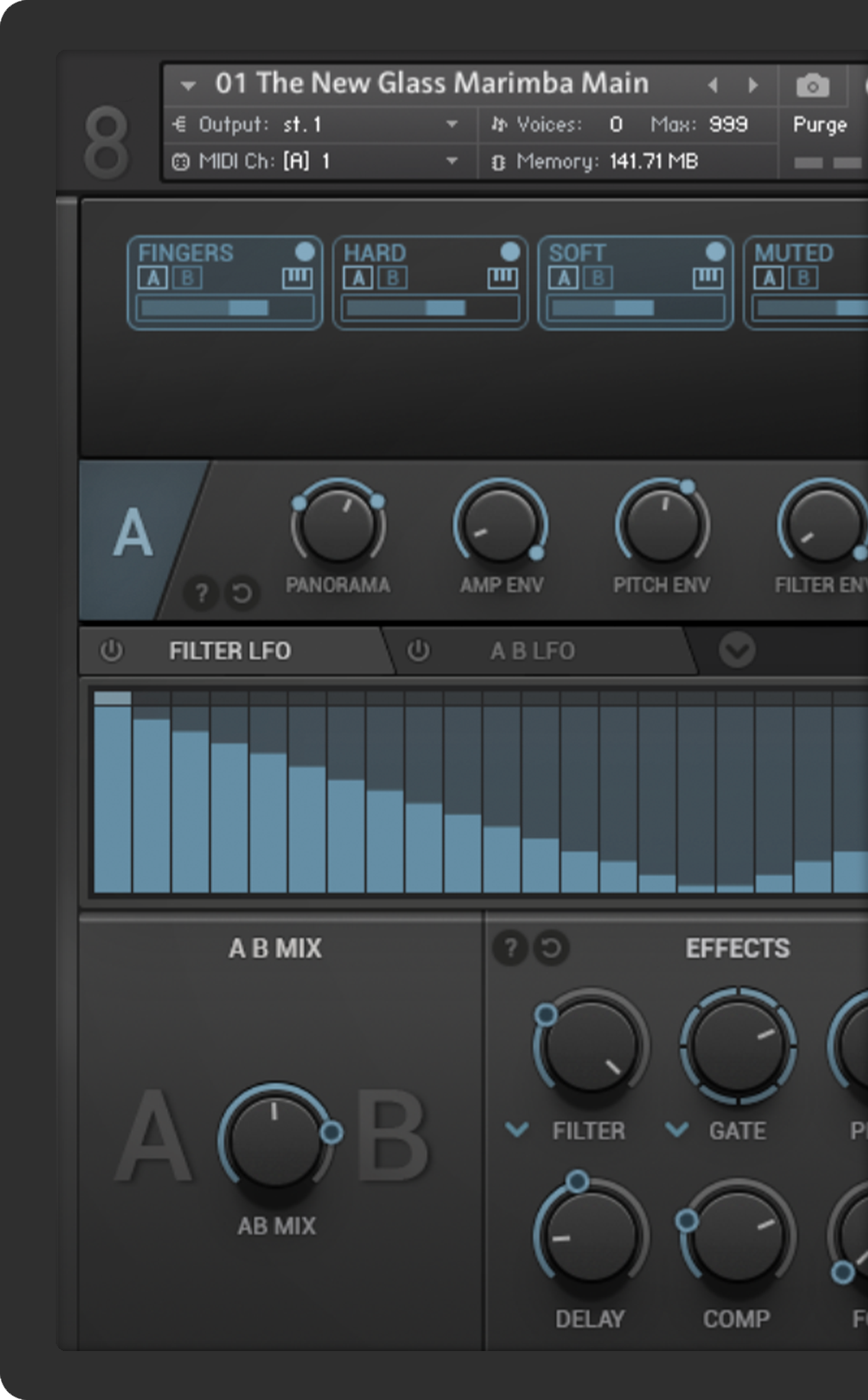
Task: Click the MUTED slot name label
Action: 794,252
